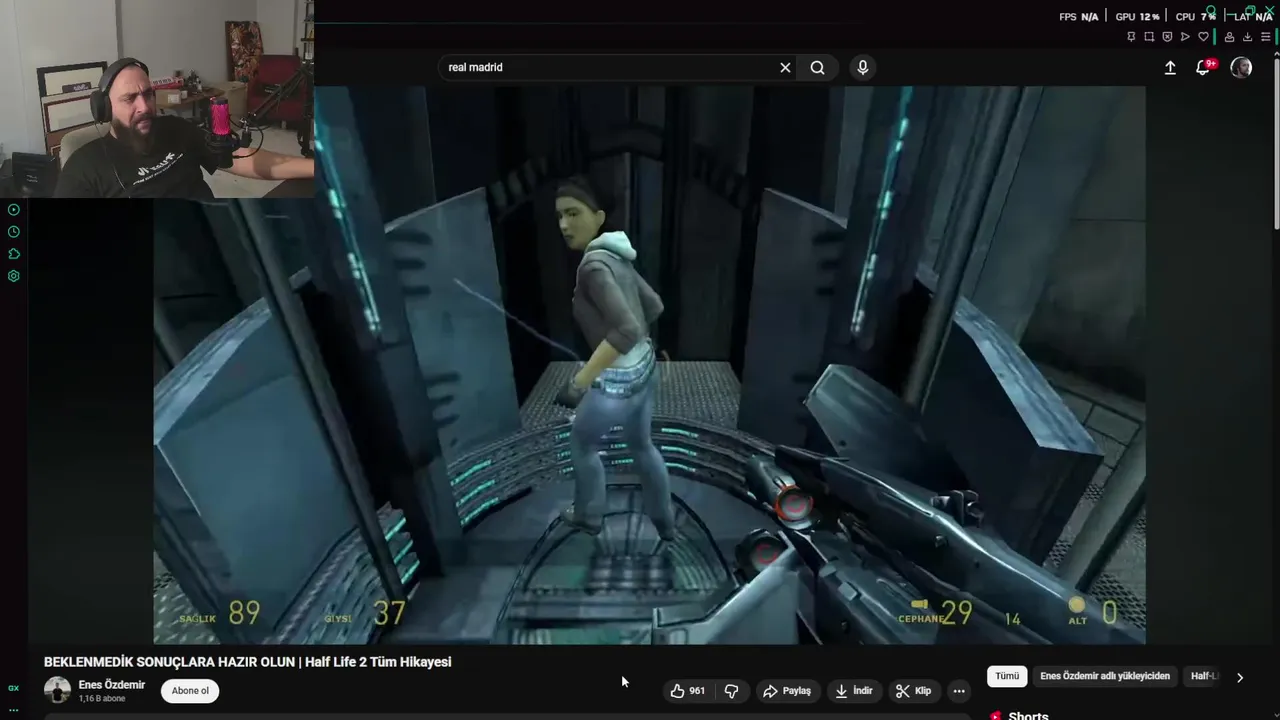Viewport: 1280px width, 720px height.
Task: Expand filter chips with right arrow
Action: click(1240, 677)
